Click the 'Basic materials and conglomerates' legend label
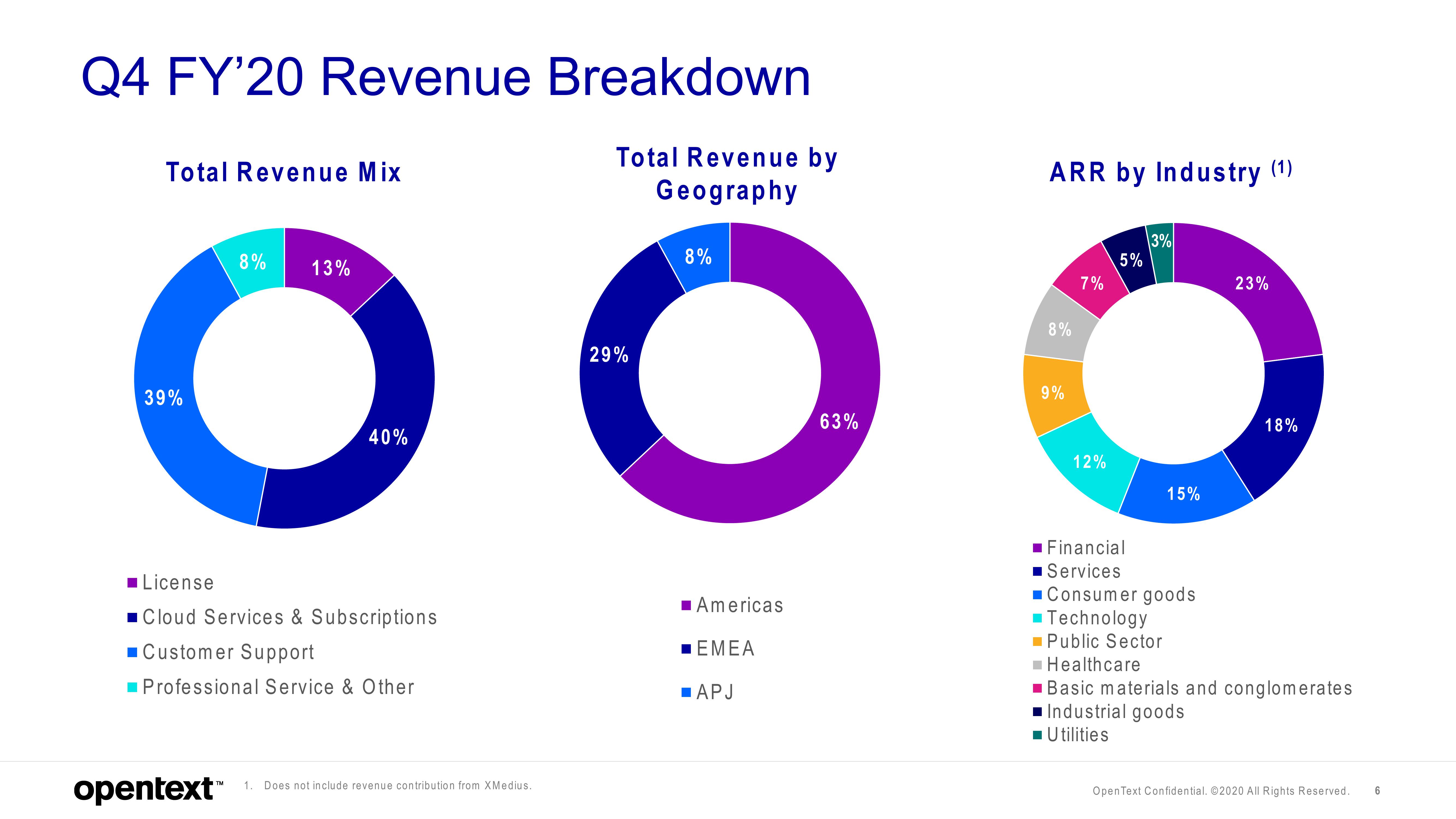 point(1199,689)
